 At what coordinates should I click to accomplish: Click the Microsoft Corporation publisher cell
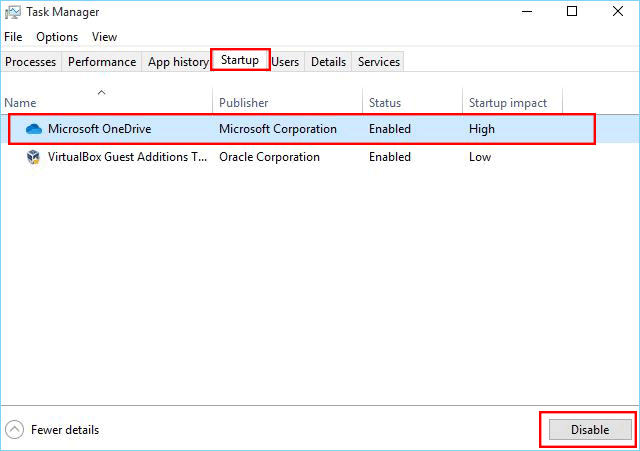coord(278,129)
